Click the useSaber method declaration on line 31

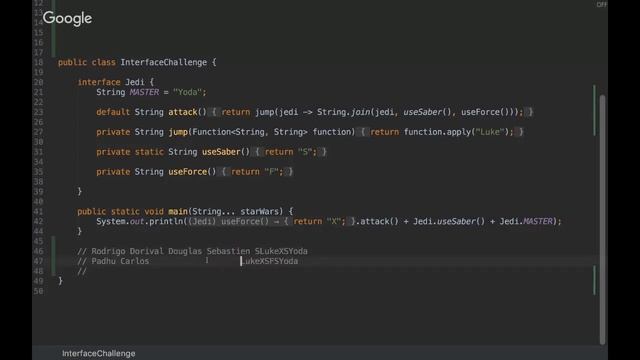(221, 152)
